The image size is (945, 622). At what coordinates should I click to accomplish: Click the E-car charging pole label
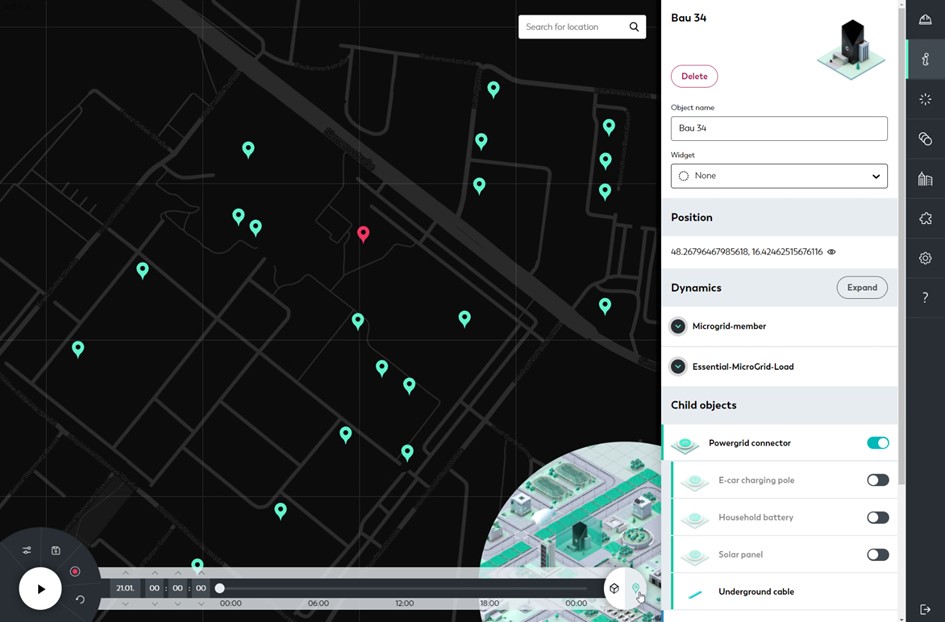756,480
